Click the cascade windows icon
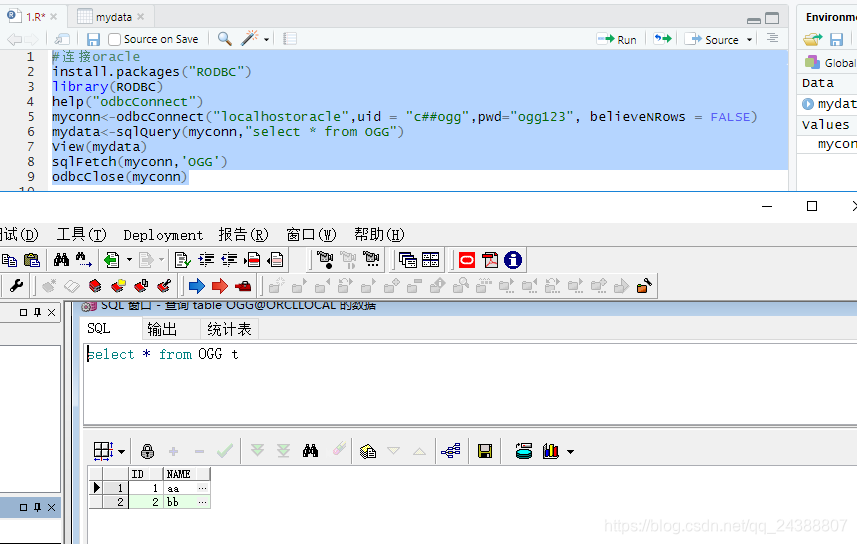Image resolution: width=857 pixels, height=544 pixels. click(x=408, y=260)
